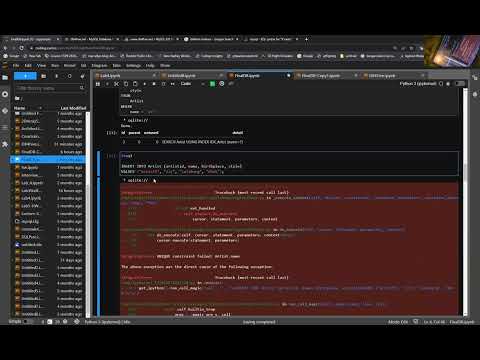Upload files using the upload arrow icon
The height and width of the screenshot is (360, 480).
[56, 76]
